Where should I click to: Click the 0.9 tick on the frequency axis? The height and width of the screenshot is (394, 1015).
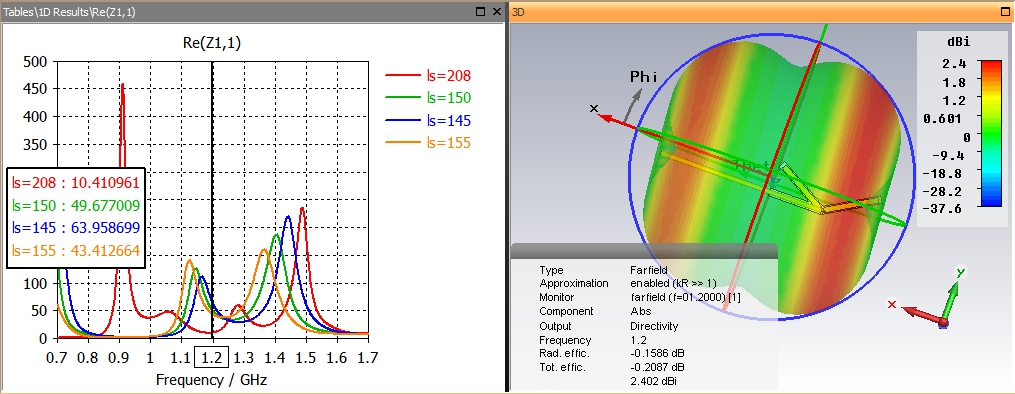pyautogui.click(x=119, y=357)
